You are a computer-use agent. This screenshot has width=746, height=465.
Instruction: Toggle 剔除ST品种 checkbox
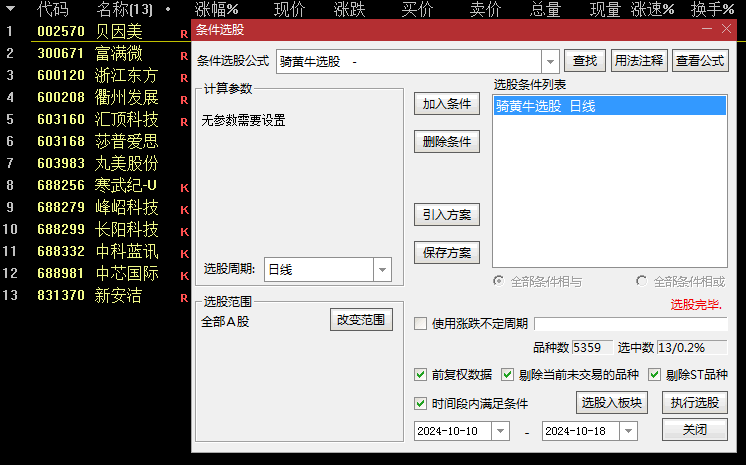coord(655,375)
